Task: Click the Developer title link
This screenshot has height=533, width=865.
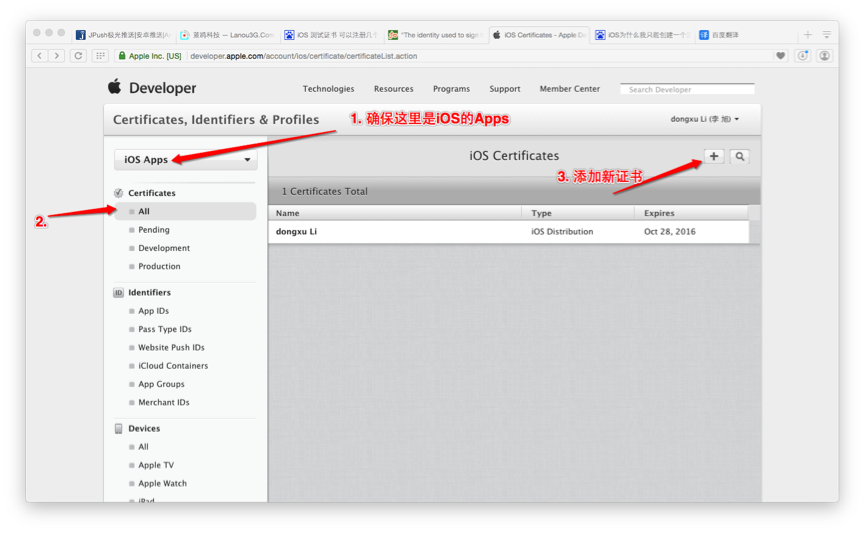Action: pos(163,88)
